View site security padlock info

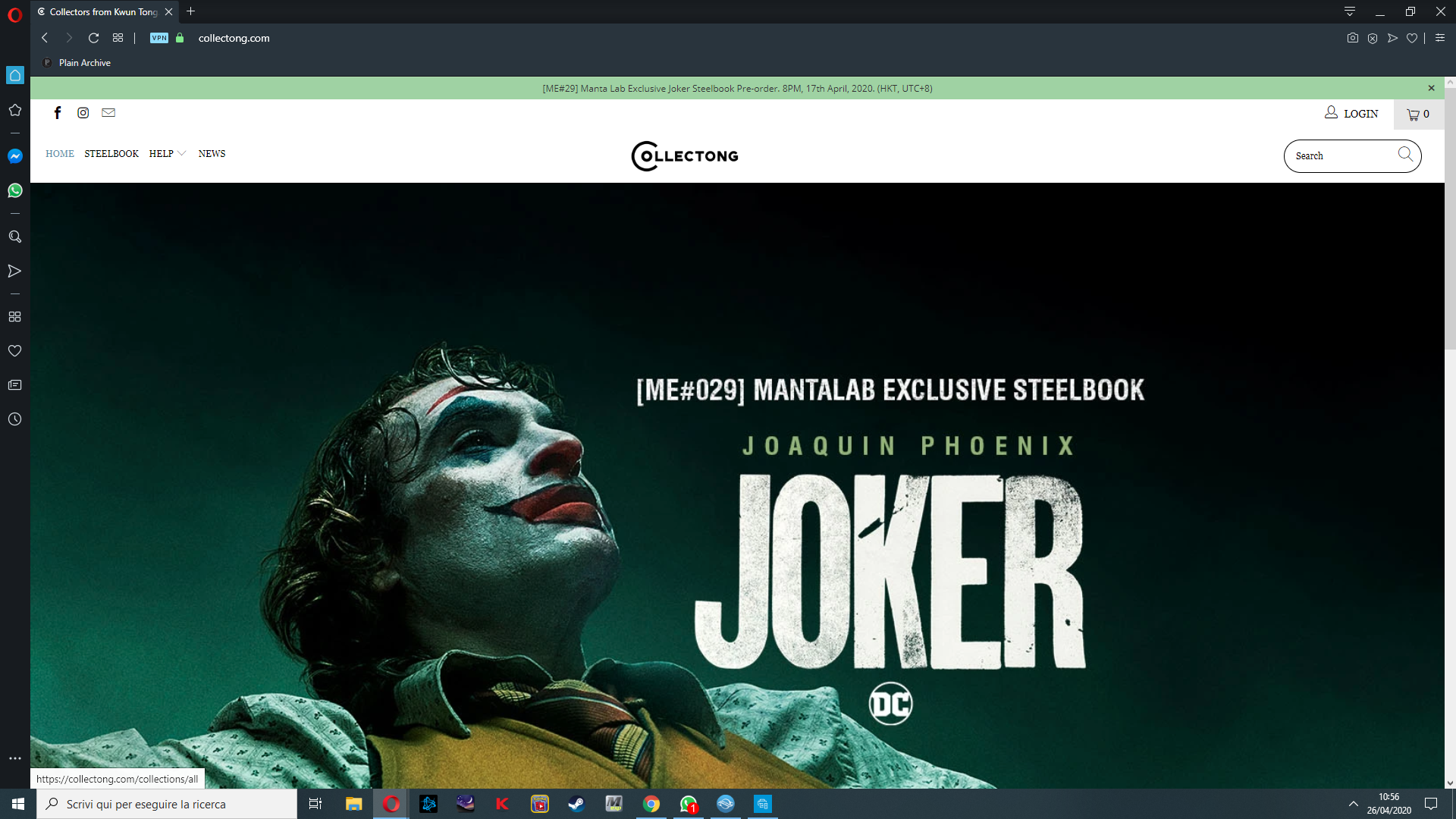[x=180, y=38]
